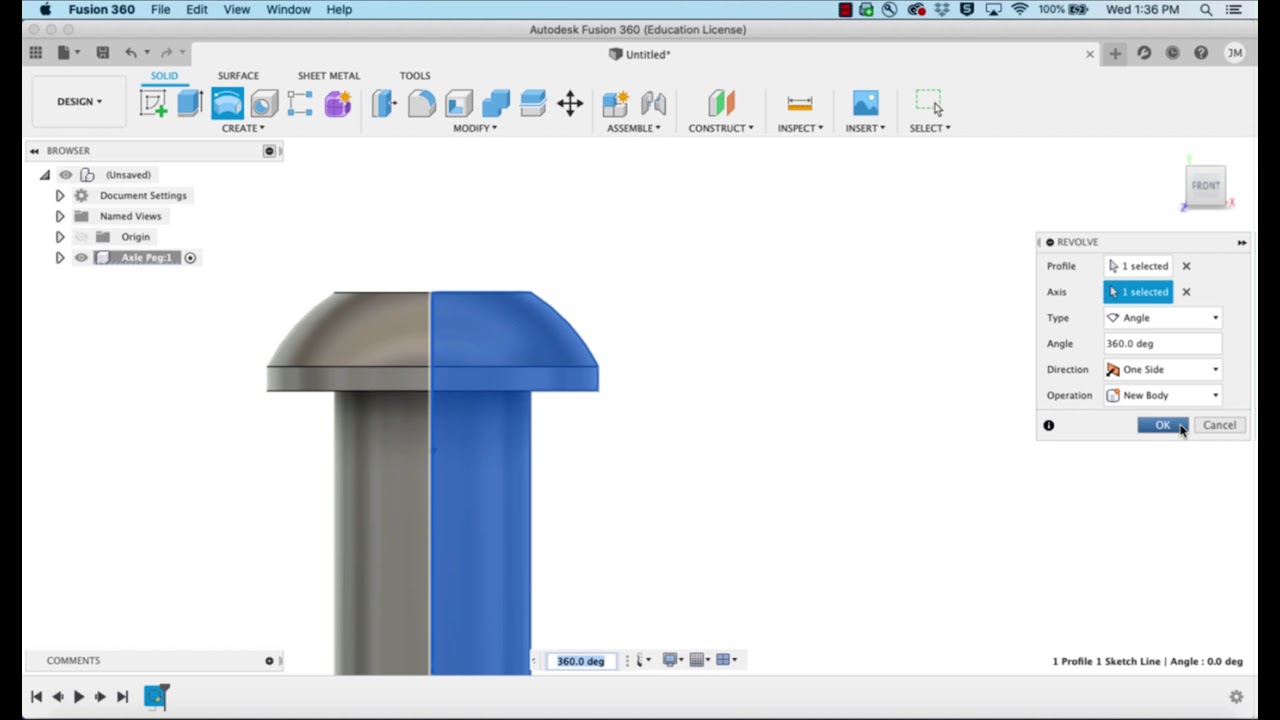The height and width of the screenshot is (720, 1280).
Task: Confirm Revolve with OK button
Action: click(1162, 425)
